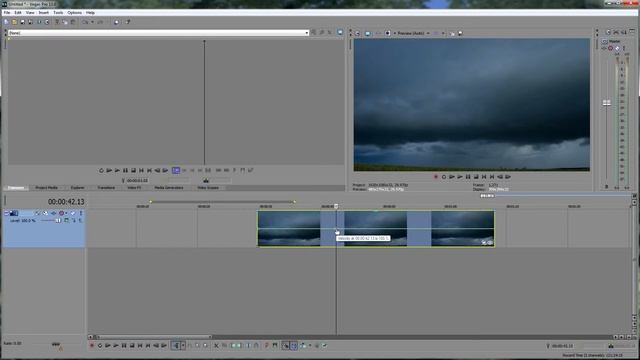Click the What's This help icon
This screenshot has width=640, height=360.
coord(128,22)
